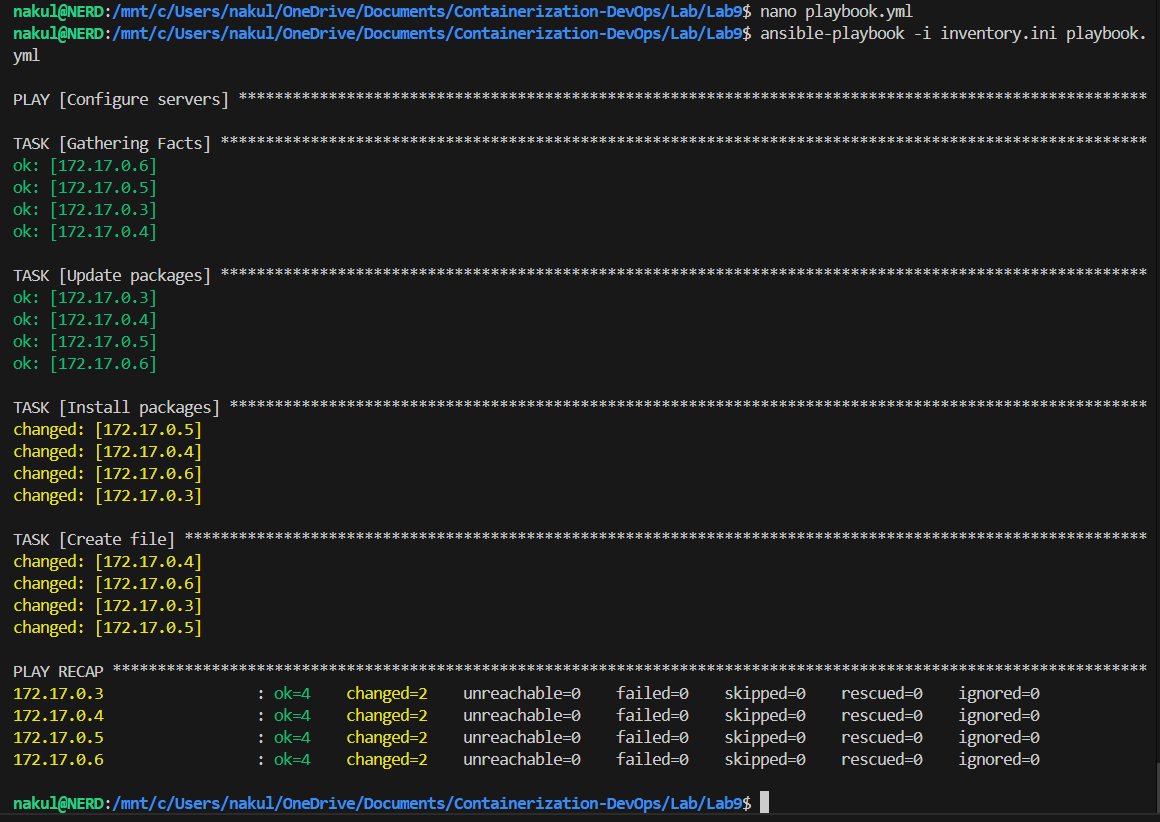Click 'ignored=0' in the 172.17.0.6 recap row
Screen dimensions: 1160x822
click(x=999, y=760)
